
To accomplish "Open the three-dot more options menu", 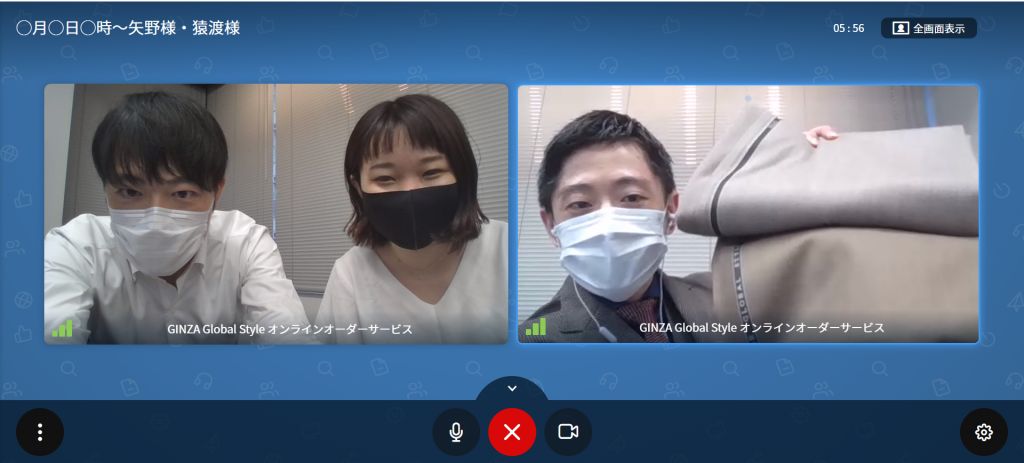I will click(40, 432).
